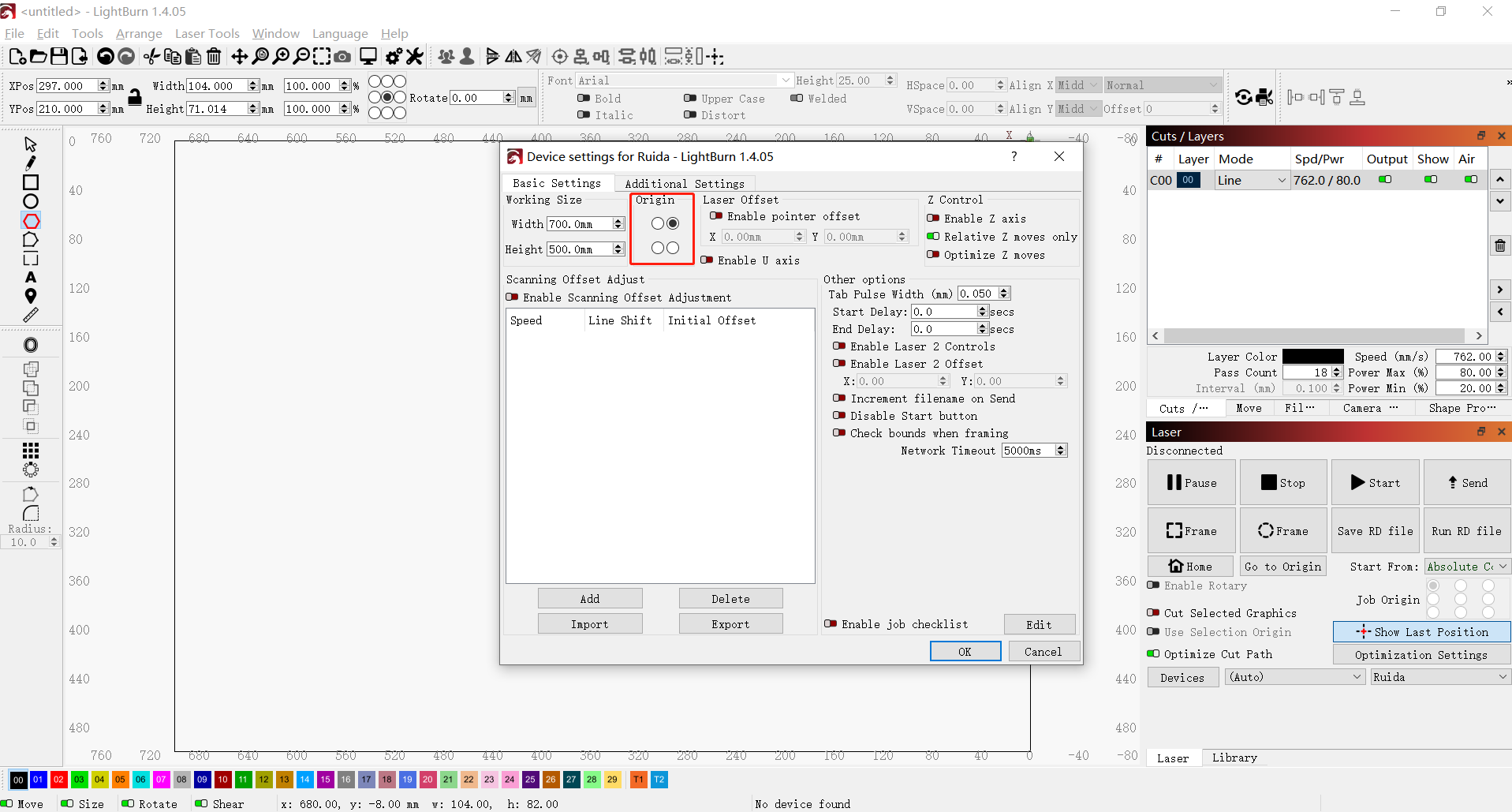Select the Measure ruler tool
The height and width of the screenshot is (812, 1512).
tap(31, 315)
